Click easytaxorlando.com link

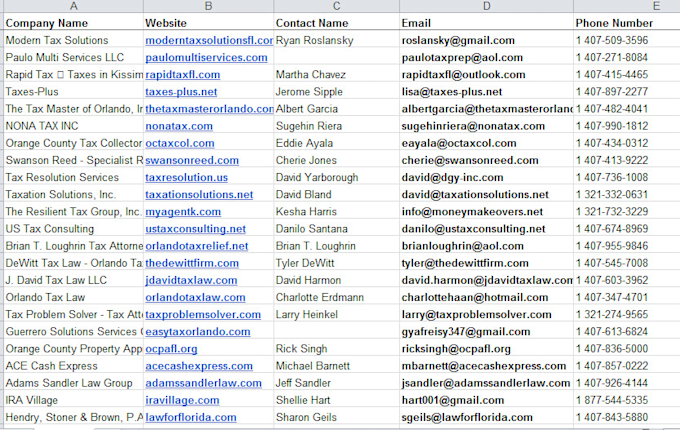(198, 332)
